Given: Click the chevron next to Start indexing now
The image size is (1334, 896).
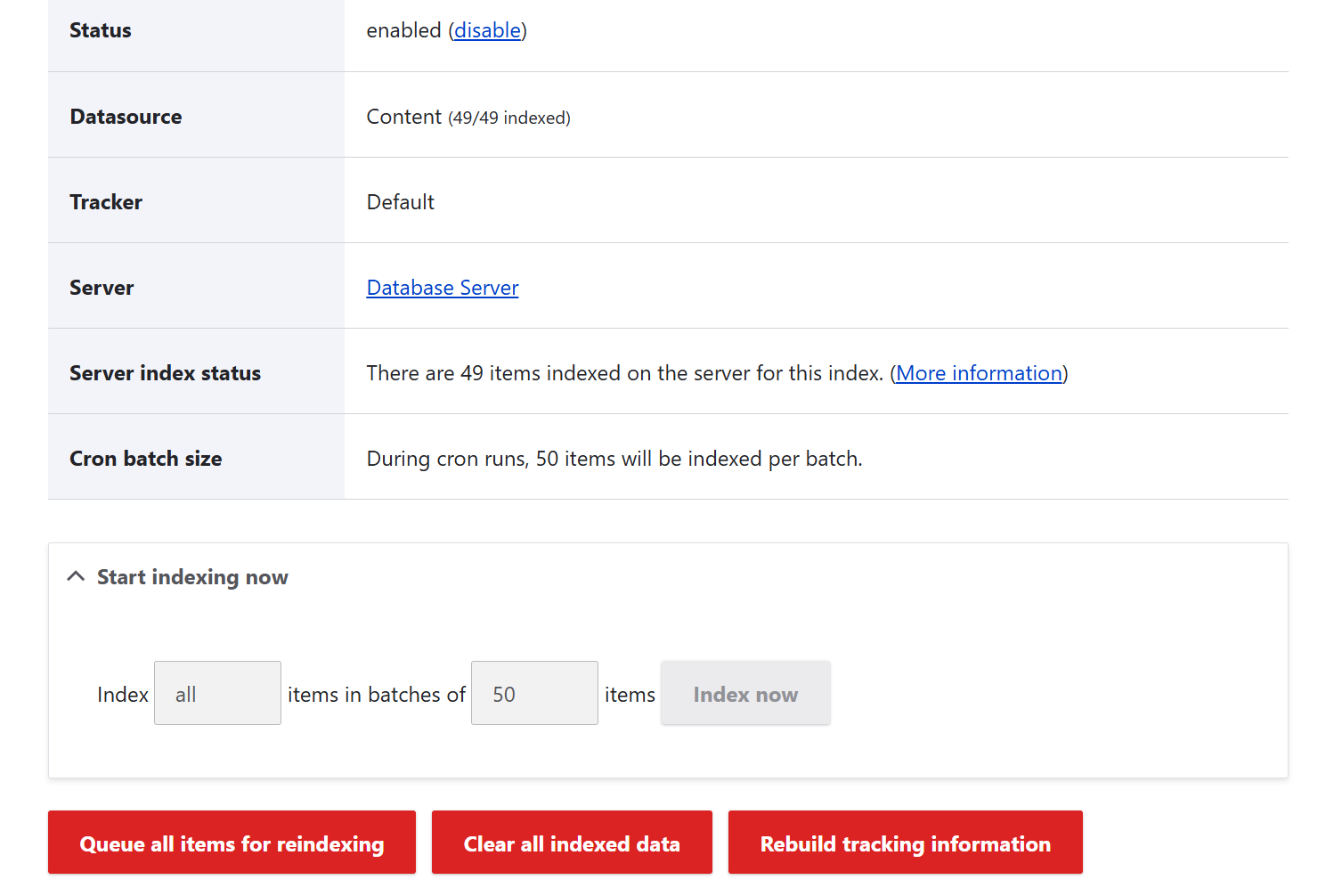Looking at the screenshot, I should [76, 576].
